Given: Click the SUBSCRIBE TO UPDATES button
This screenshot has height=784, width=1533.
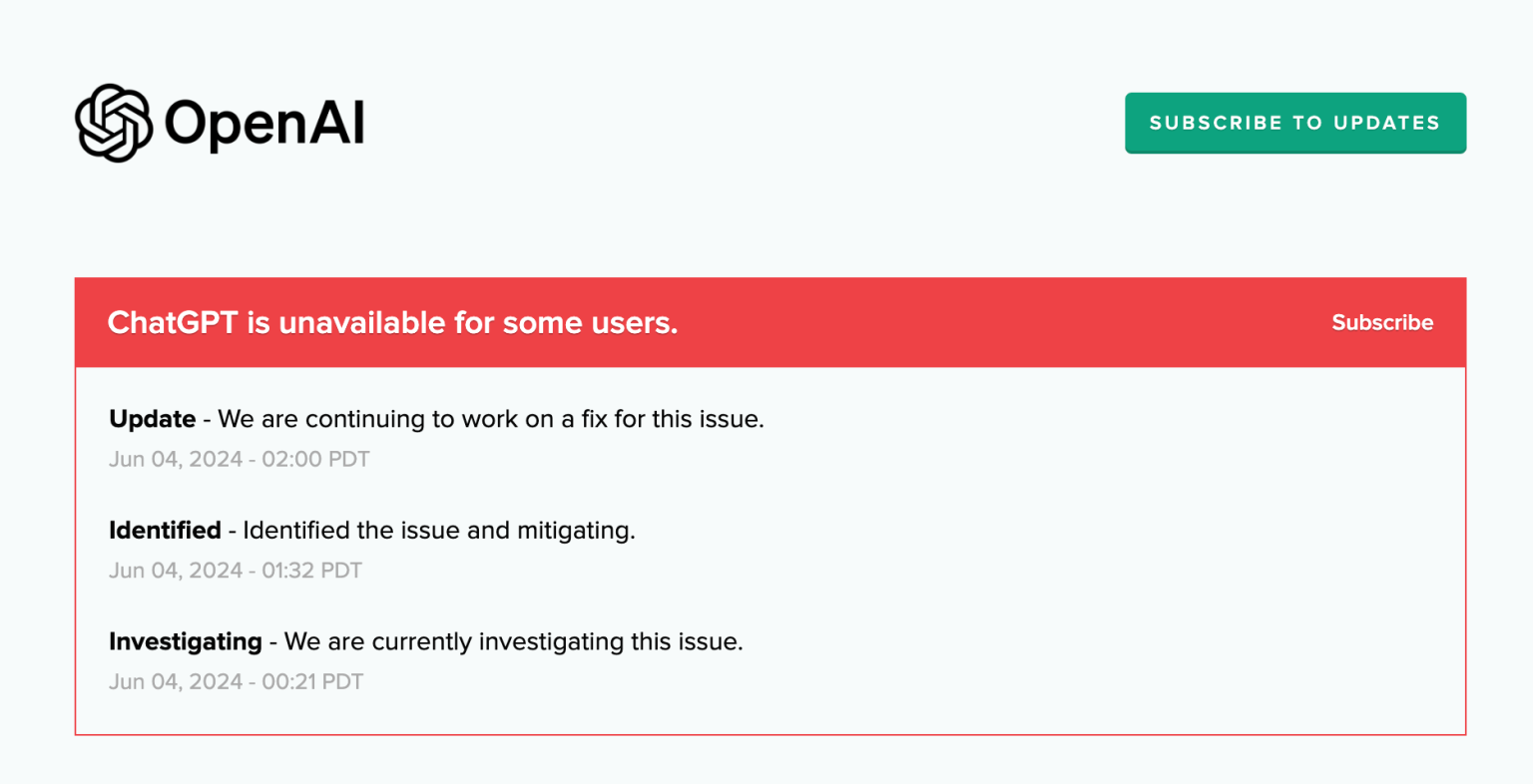Looking at the screenshot, I should click(1294, 122).
